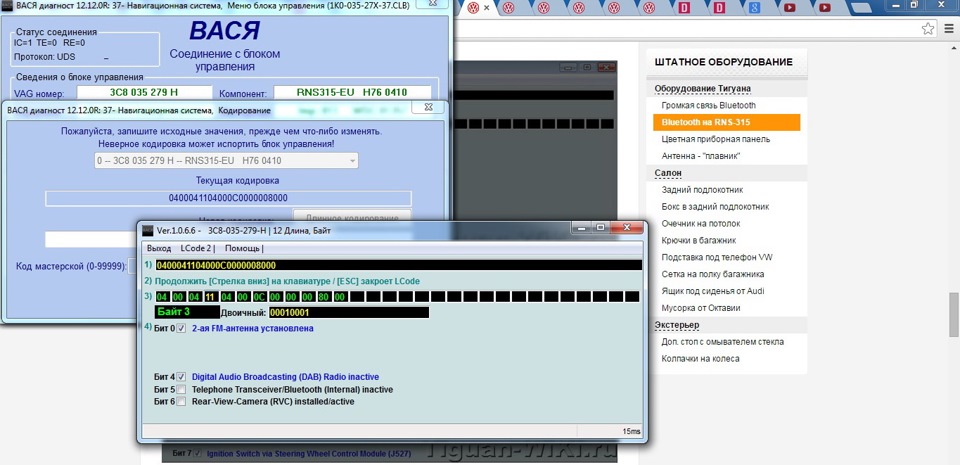Image resolution: width=960 pixels, height=465 pixels.
Task: Click the bookmark star in address bar
Action: point(928,28)
